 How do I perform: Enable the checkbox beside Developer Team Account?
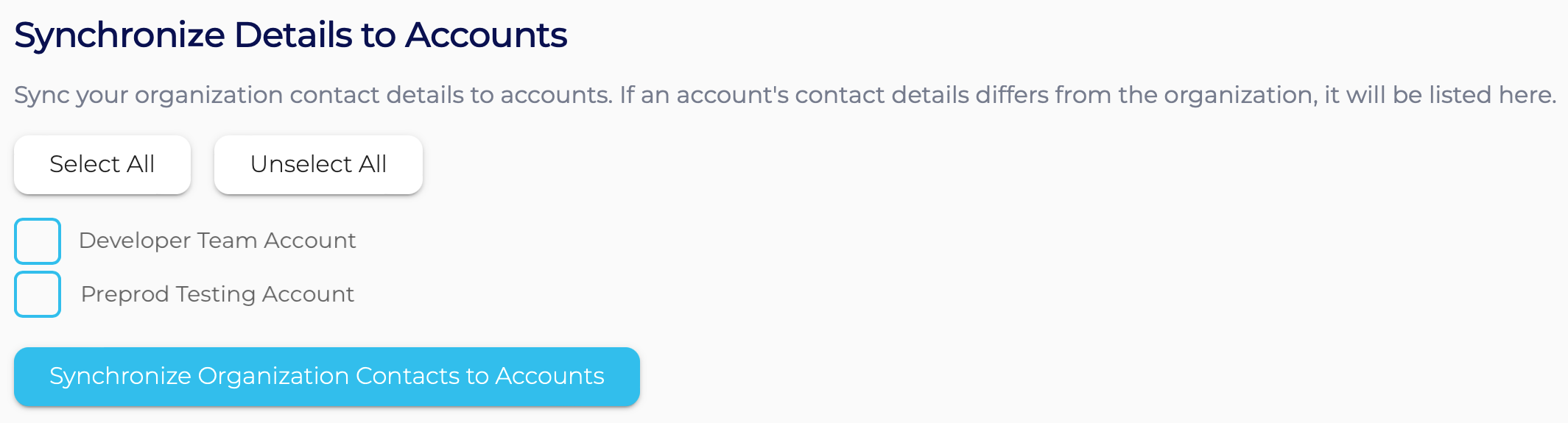pos(38,241)
